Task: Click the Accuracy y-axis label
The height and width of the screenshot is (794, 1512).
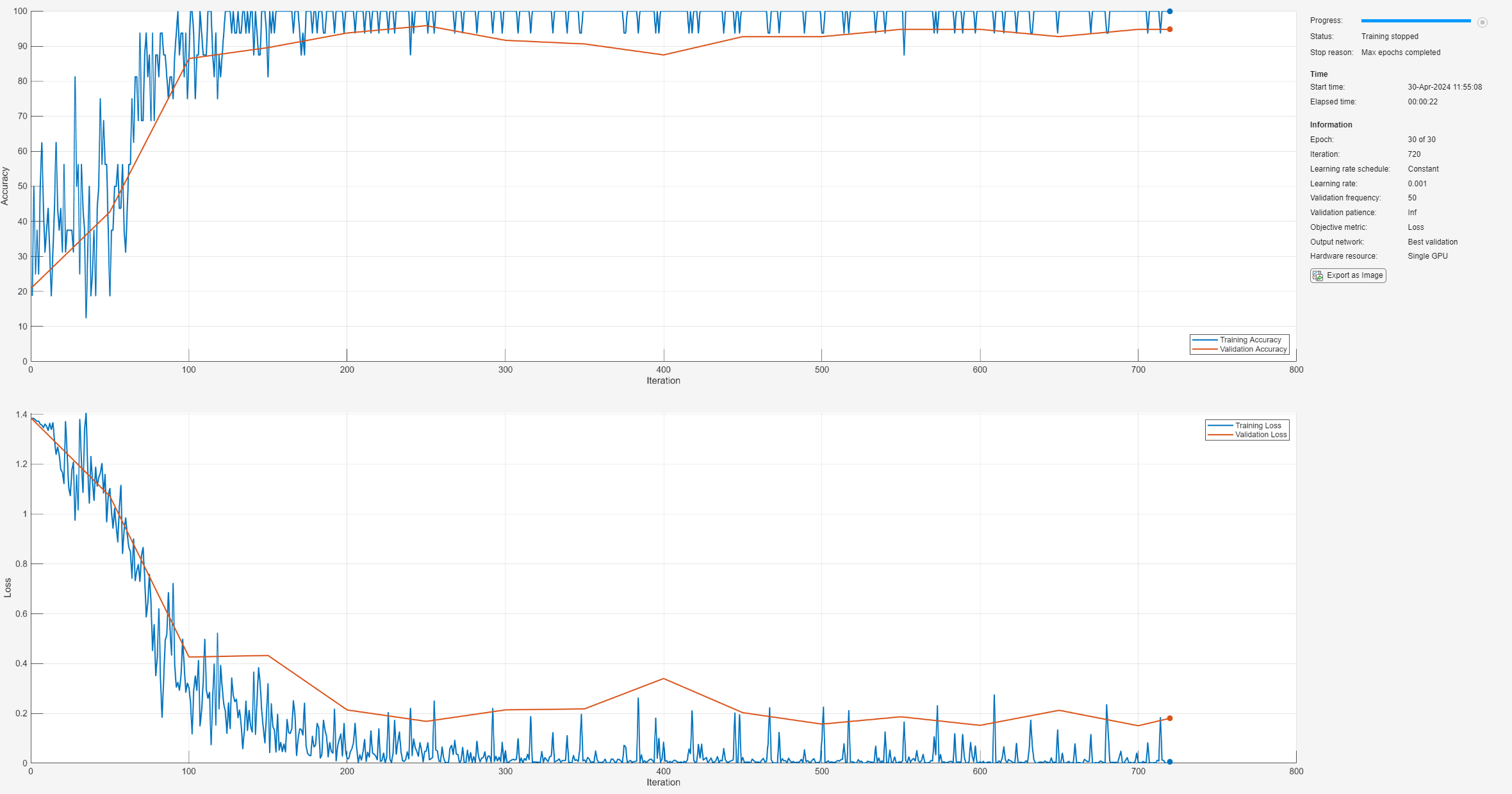Action: click(5, 186)
